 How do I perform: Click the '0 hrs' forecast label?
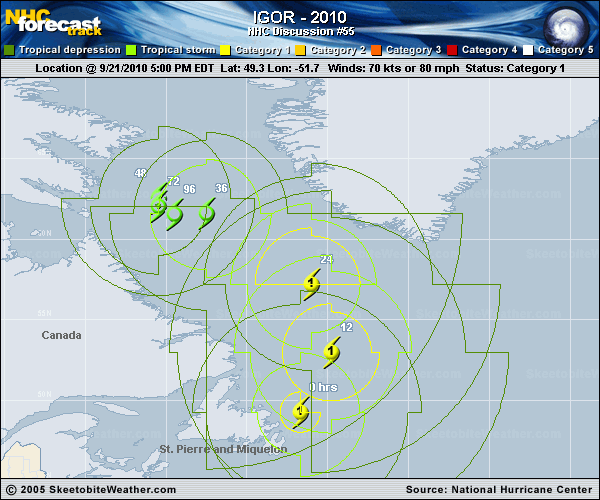323,387
